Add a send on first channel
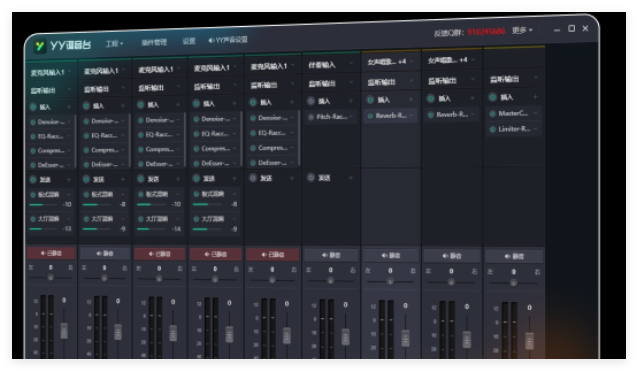The width and height of the screenshot is (638, 371). click(69, 179)
